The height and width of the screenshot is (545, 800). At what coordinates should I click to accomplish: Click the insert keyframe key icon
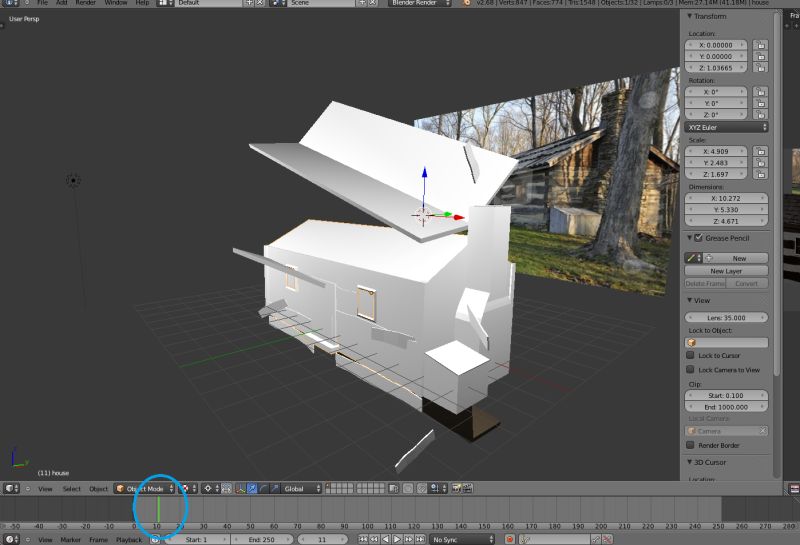click(x=595, y=539)
